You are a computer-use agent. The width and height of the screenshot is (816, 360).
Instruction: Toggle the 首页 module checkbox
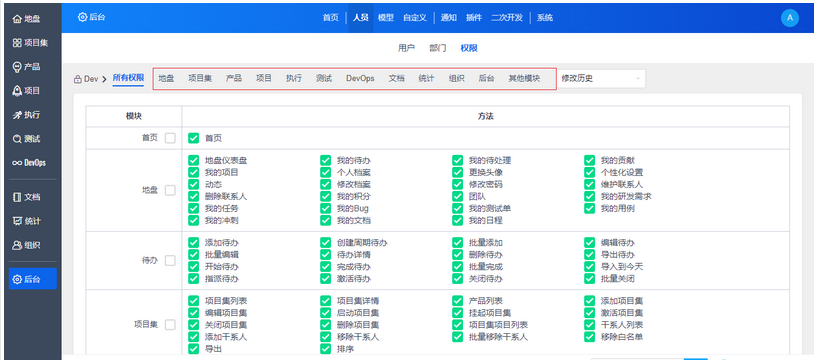(170, 138)
